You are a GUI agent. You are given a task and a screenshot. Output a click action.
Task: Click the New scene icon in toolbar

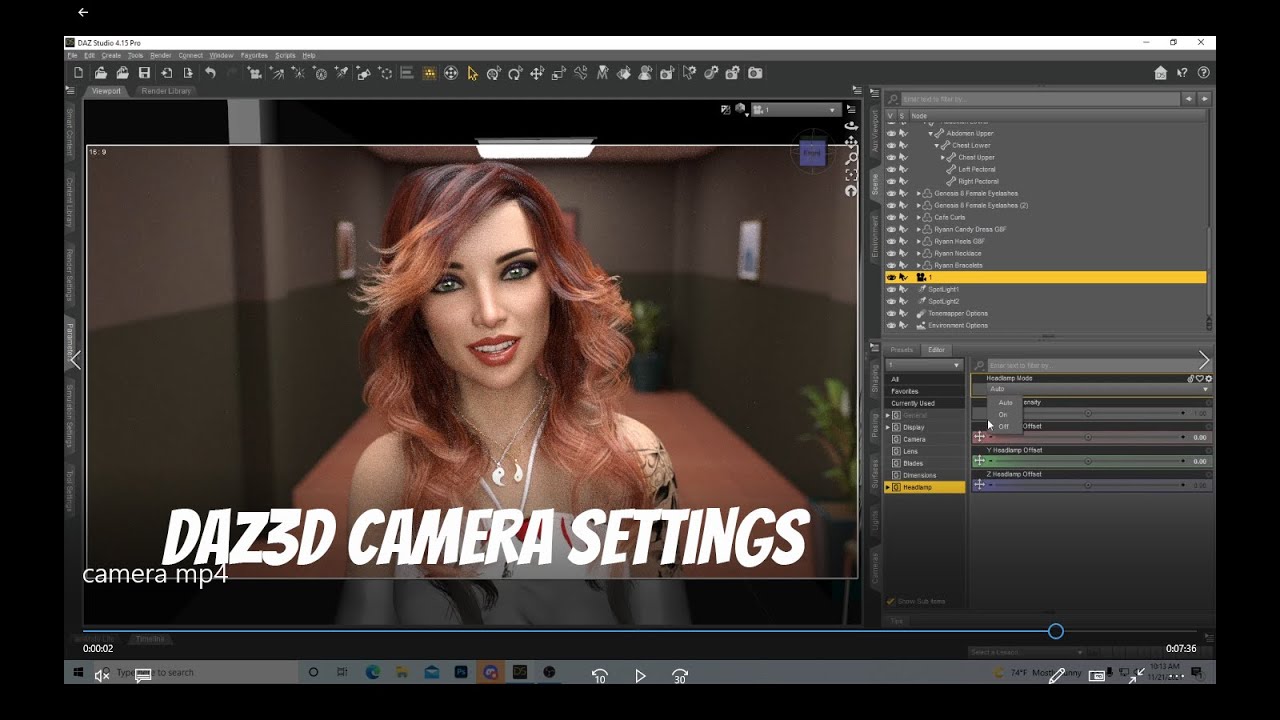point(79,73)
